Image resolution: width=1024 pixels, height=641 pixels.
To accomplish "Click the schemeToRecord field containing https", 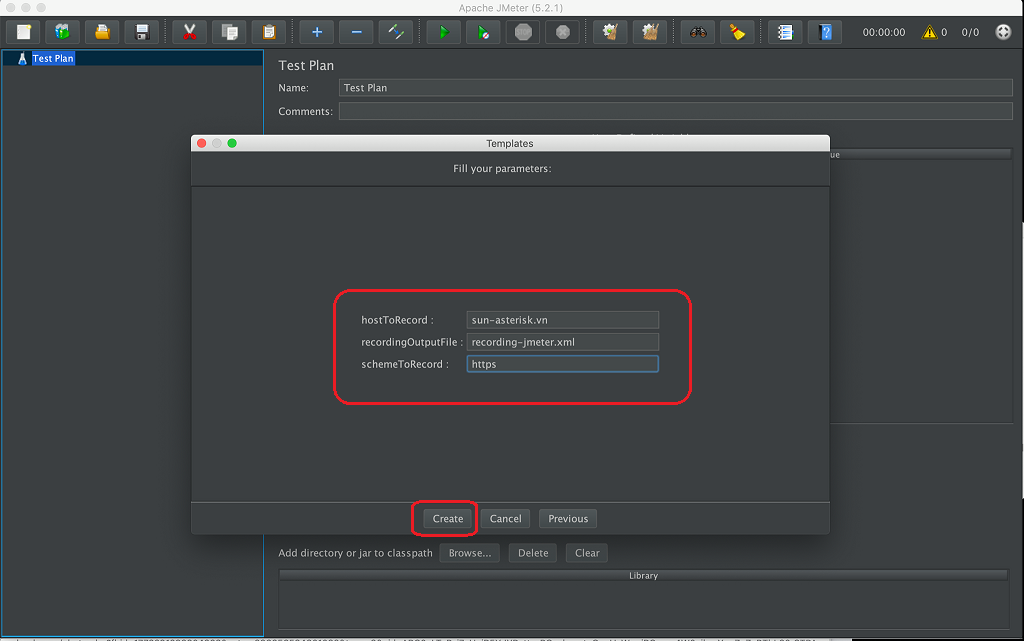I will pos(562,364).
